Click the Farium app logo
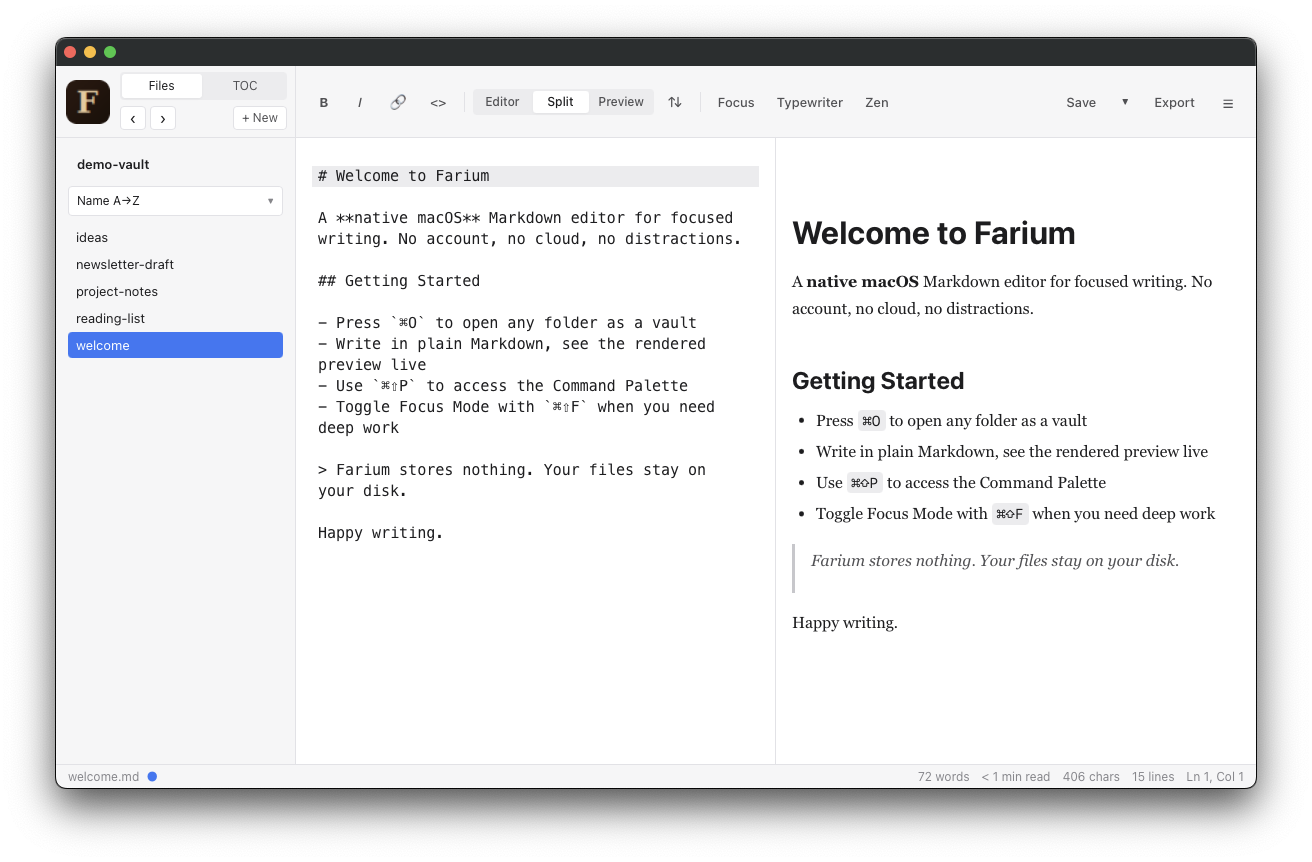Screen dimensions: 1312x862 click(88, 102)
